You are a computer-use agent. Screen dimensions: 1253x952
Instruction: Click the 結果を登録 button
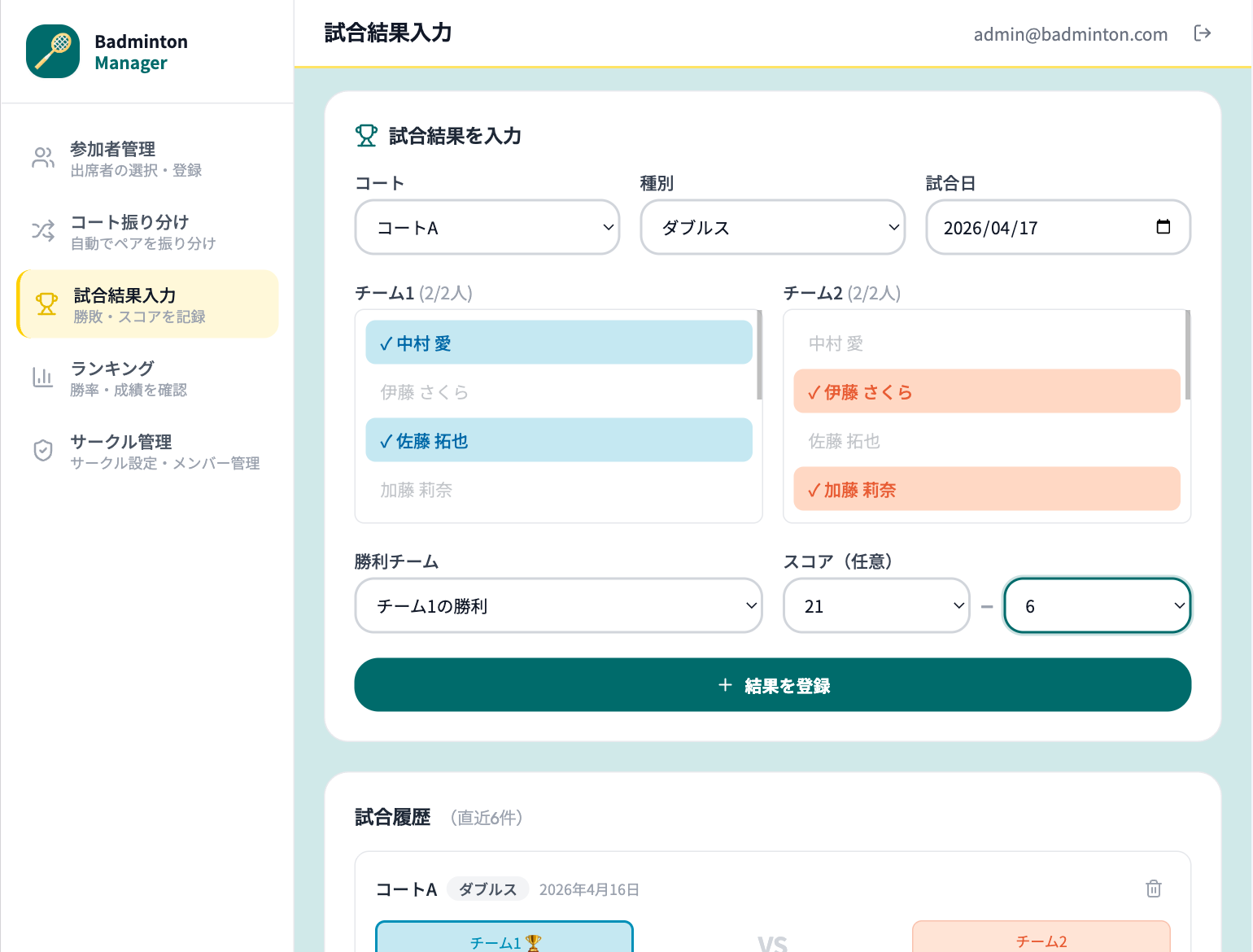click(773, 685)
